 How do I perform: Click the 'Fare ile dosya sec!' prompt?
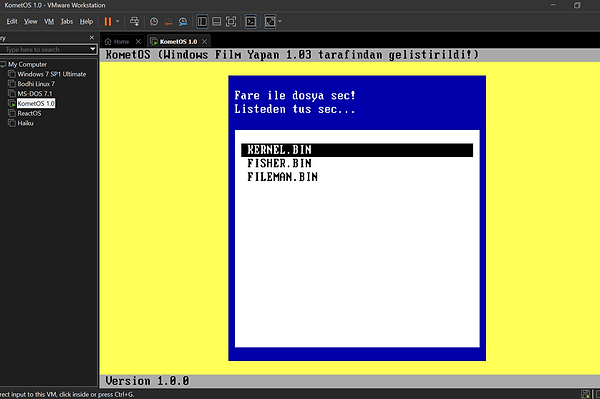point(295,95)
